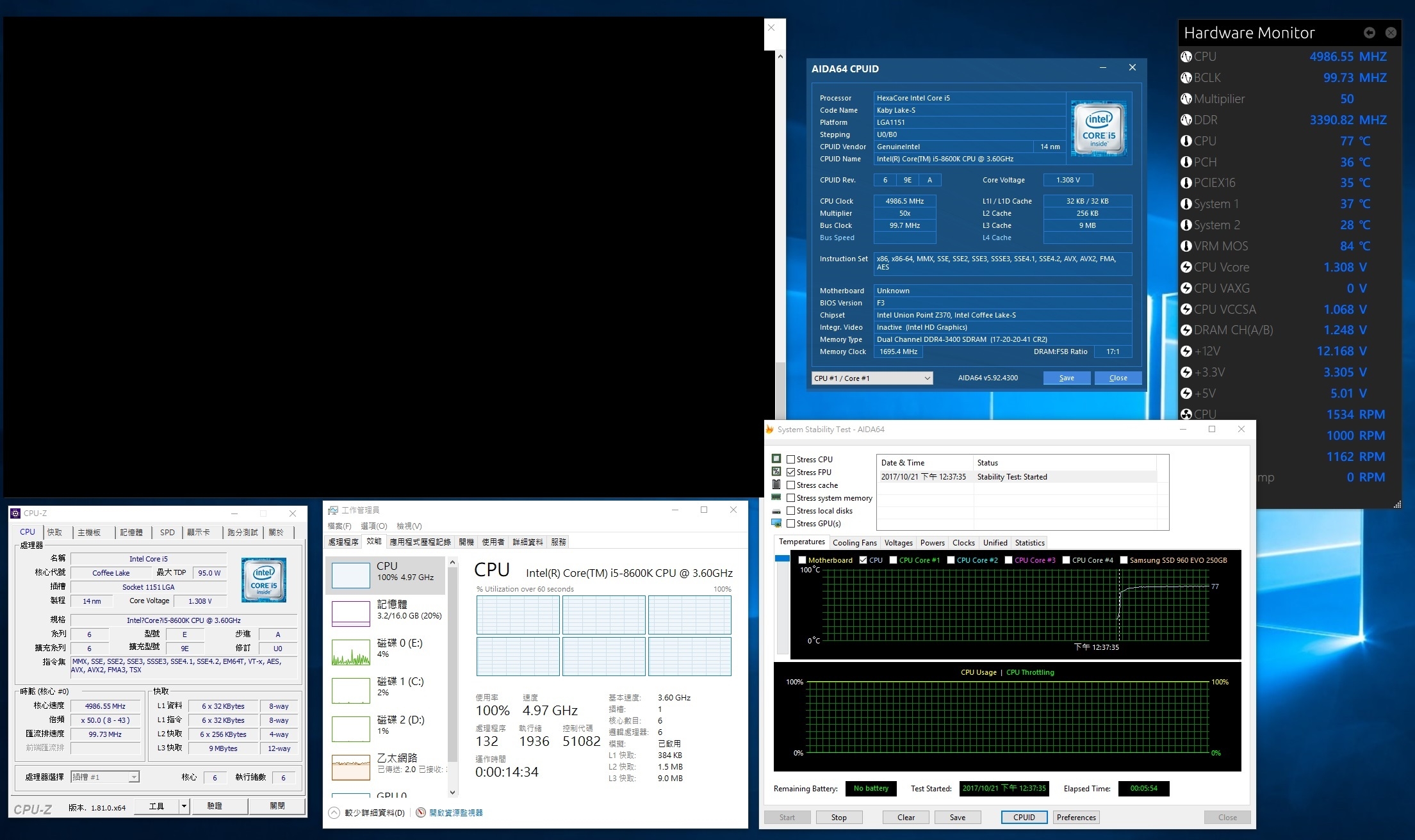
Task: Open the 開啟資源監視器 link
Action: click(455, 812)
